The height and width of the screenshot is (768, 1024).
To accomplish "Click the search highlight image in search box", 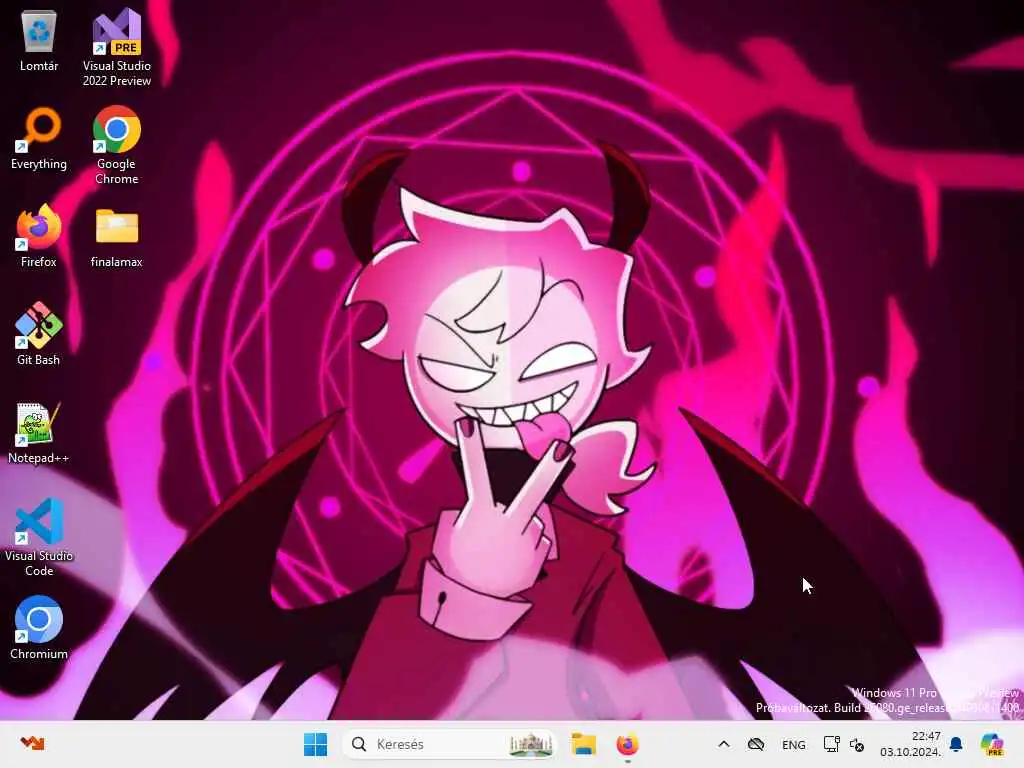I will point(531,744).
